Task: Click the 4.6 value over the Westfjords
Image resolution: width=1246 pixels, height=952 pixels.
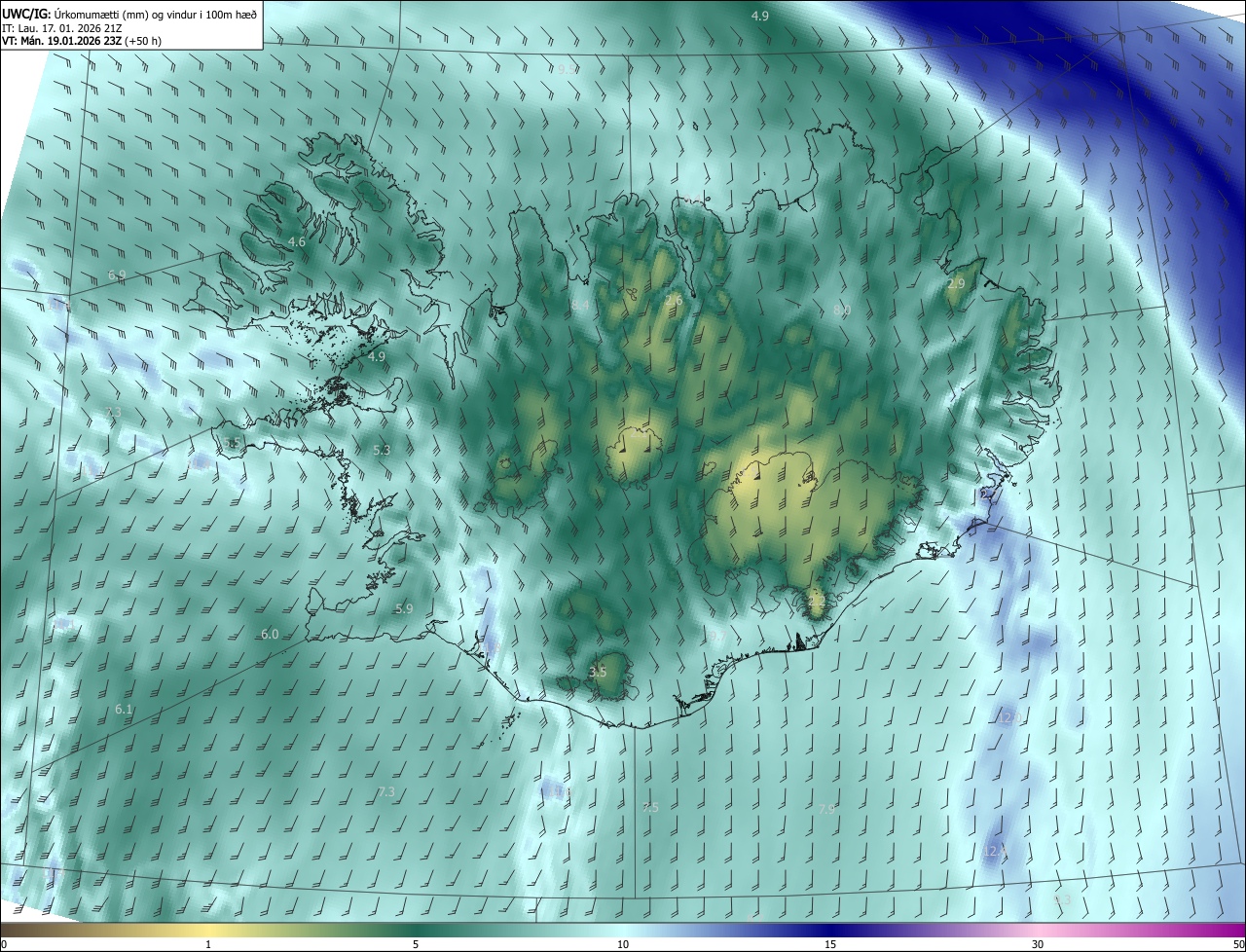Action: pos(297,241)
